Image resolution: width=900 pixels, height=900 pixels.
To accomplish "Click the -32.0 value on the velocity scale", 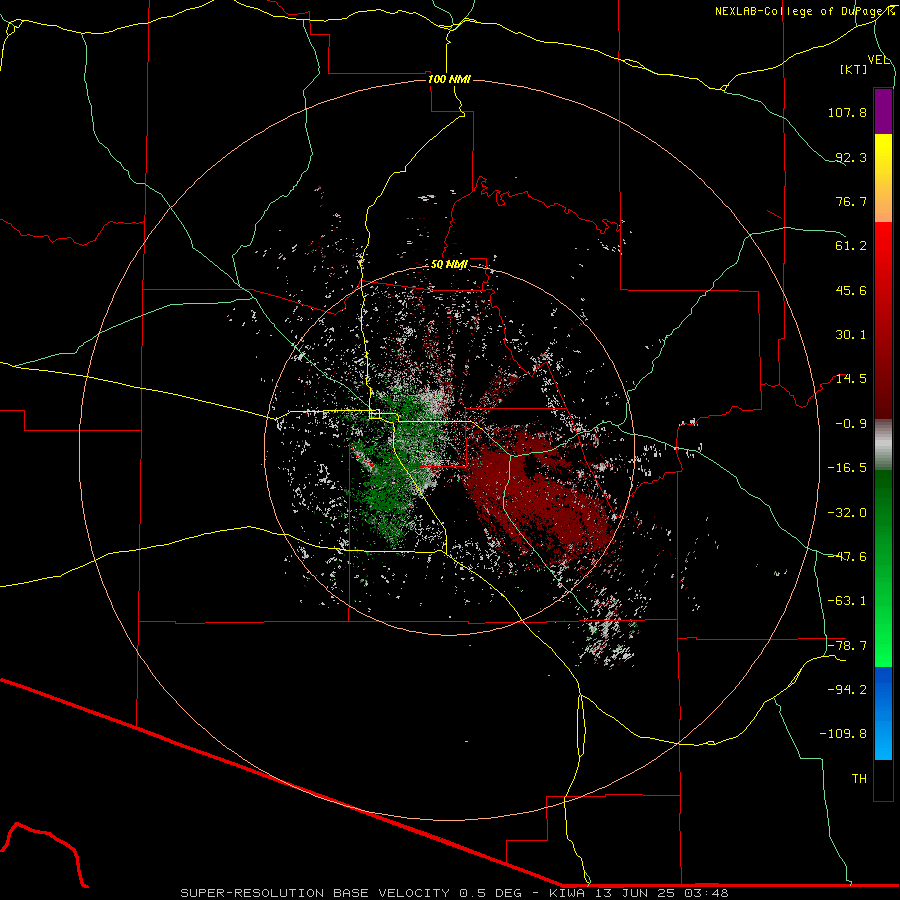I will point(847,513).
